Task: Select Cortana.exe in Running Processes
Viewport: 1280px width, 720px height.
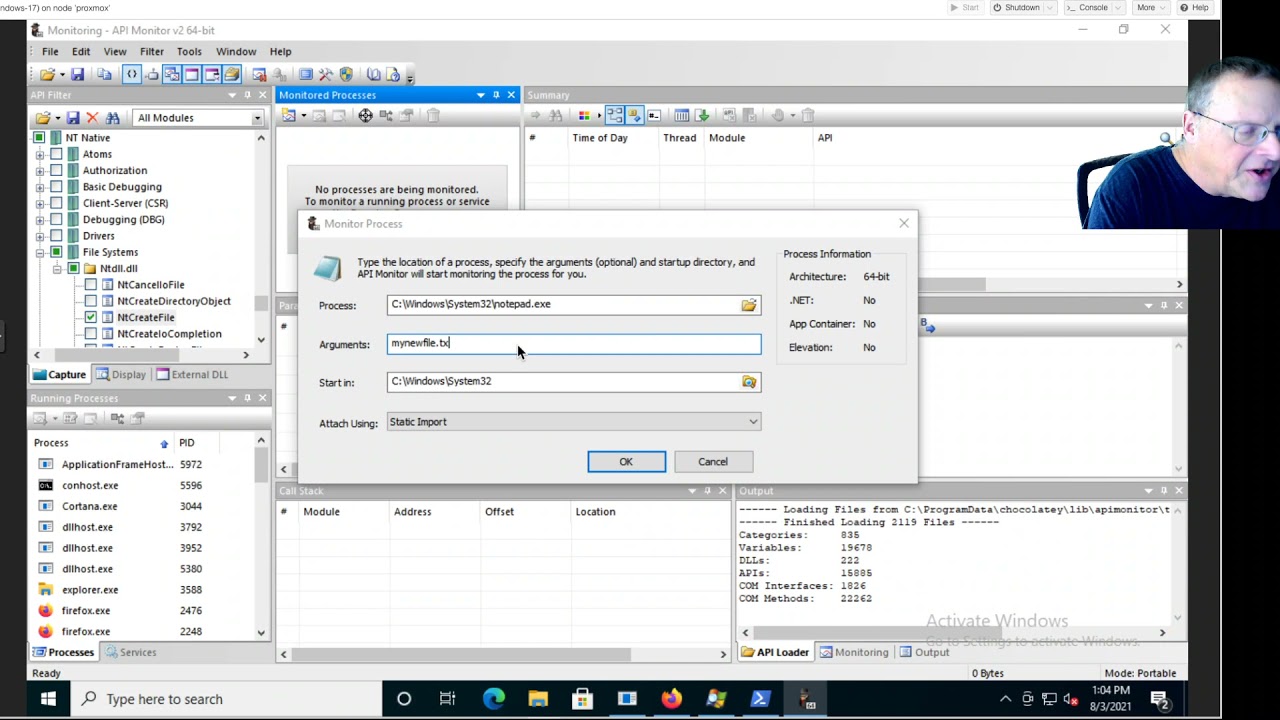Action: click(89, 506)
